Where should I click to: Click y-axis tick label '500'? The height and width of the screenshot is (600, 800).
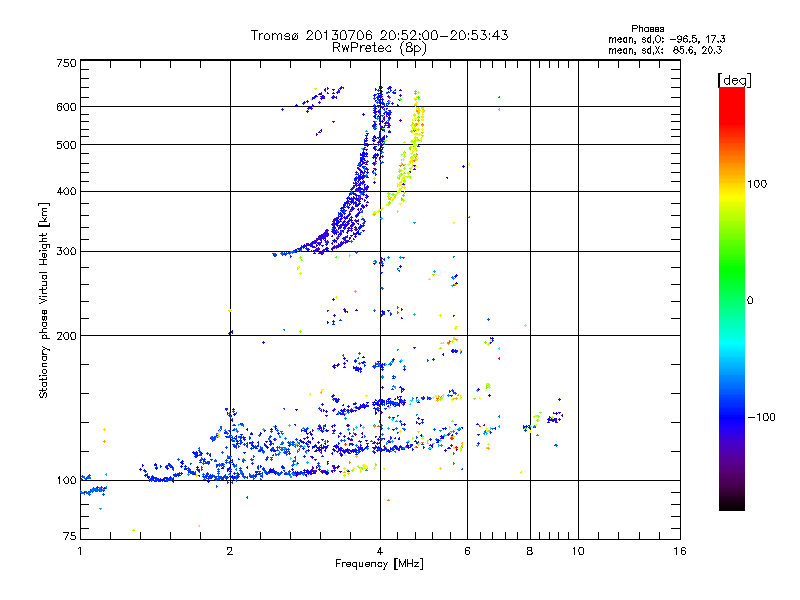click(66, 145)
